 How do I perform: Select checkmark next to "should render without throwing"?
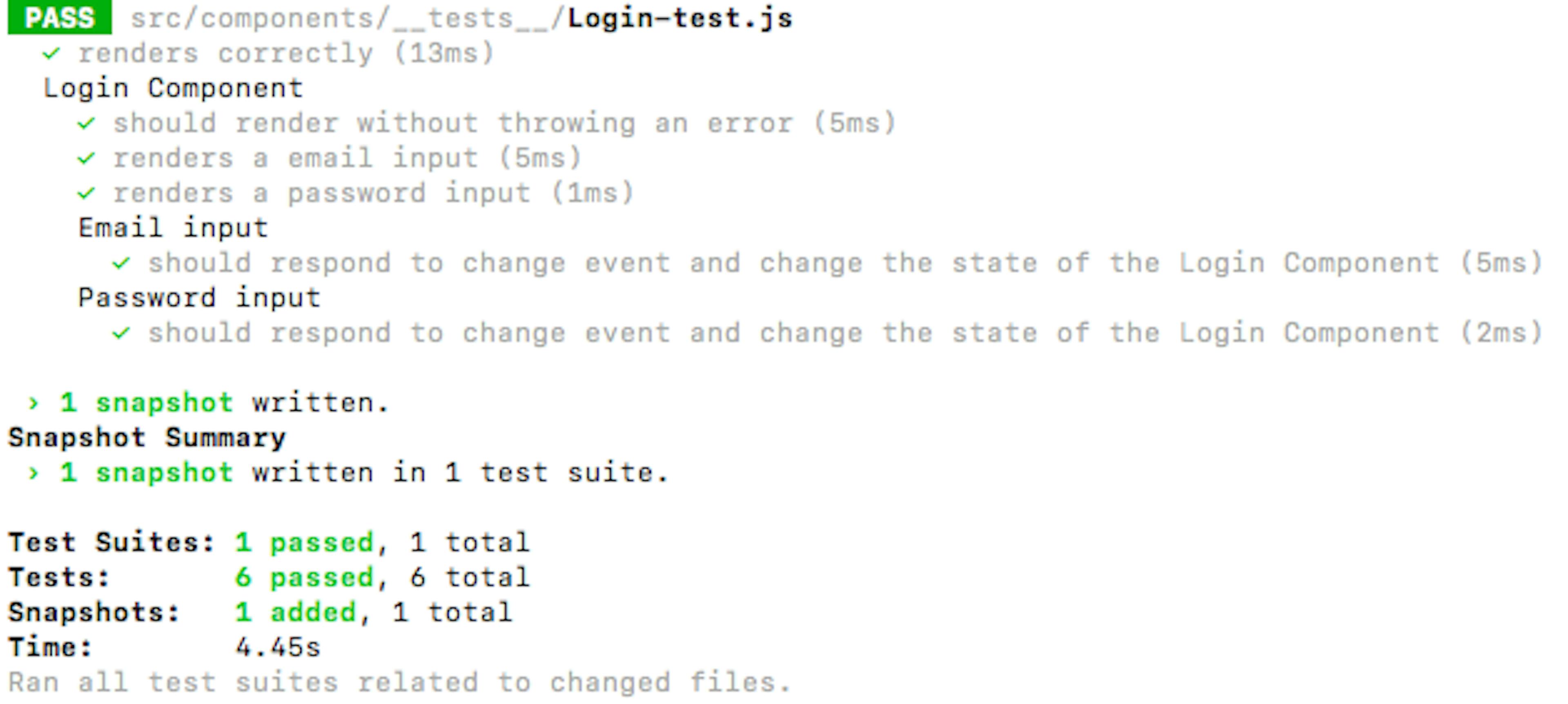click(x=86, y=123)
